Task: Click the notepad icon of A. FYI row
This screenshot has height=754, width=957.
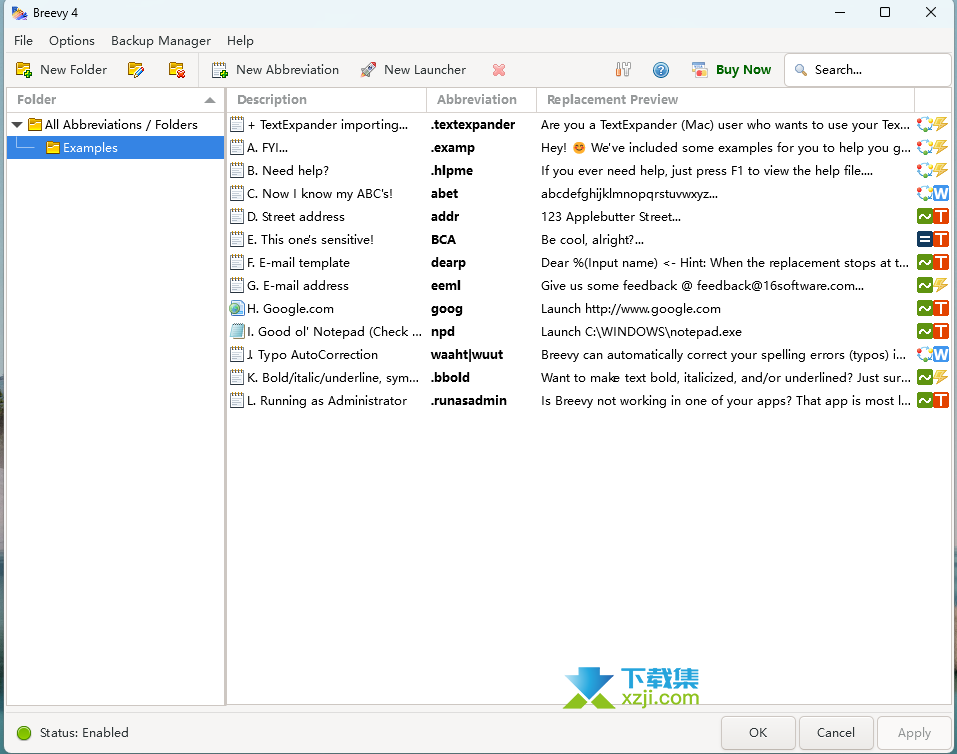Action: click(237, 148)
